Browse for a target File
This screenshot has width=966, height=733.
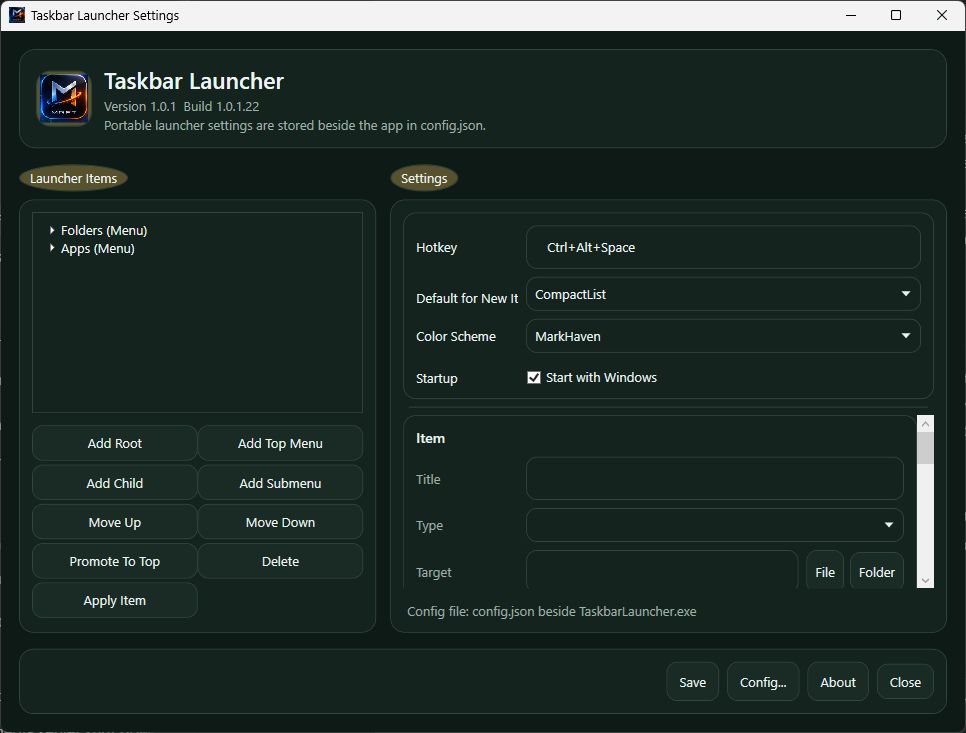[825, 571]
